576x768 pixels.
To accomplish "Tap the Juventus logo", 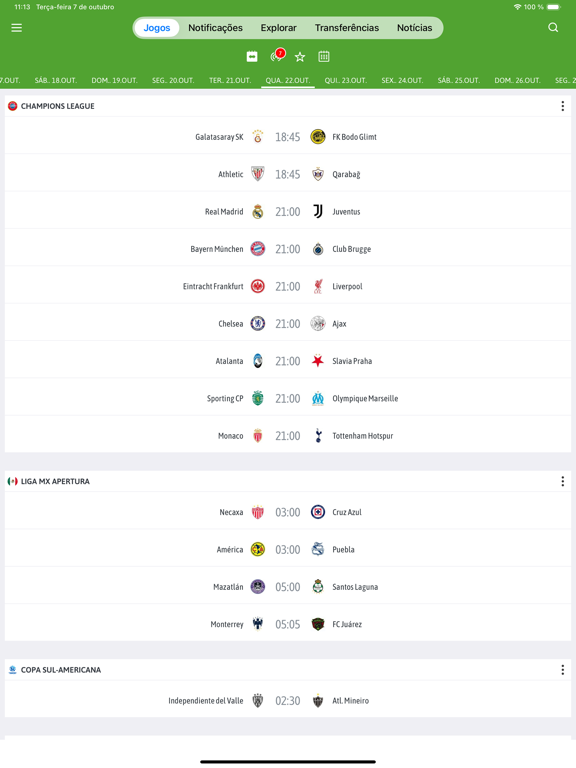I will [x=318, y=212].
